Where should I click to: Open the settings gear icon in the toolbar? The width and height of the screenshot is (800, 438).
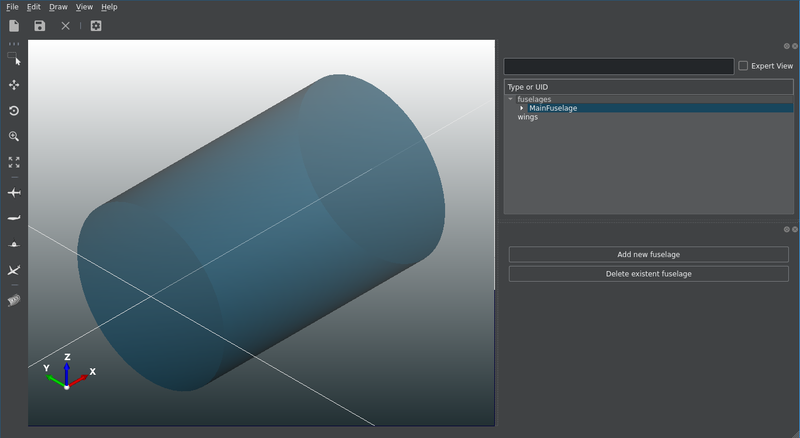point(96,26)
